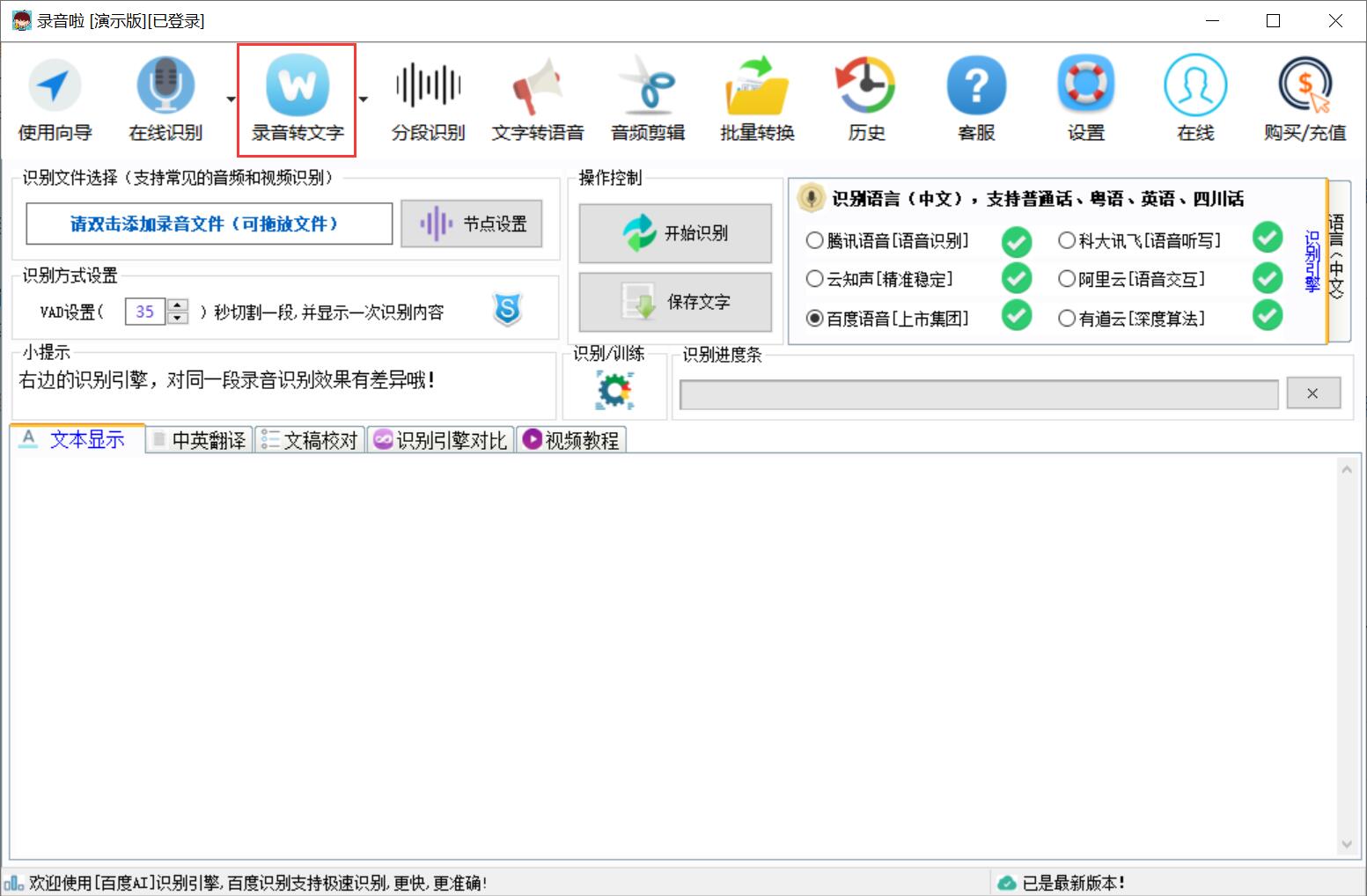This screenshot has height=896, width=1367.
Task: Expand the 录音转文字 dropdown arrow
Action: [363, 99]
